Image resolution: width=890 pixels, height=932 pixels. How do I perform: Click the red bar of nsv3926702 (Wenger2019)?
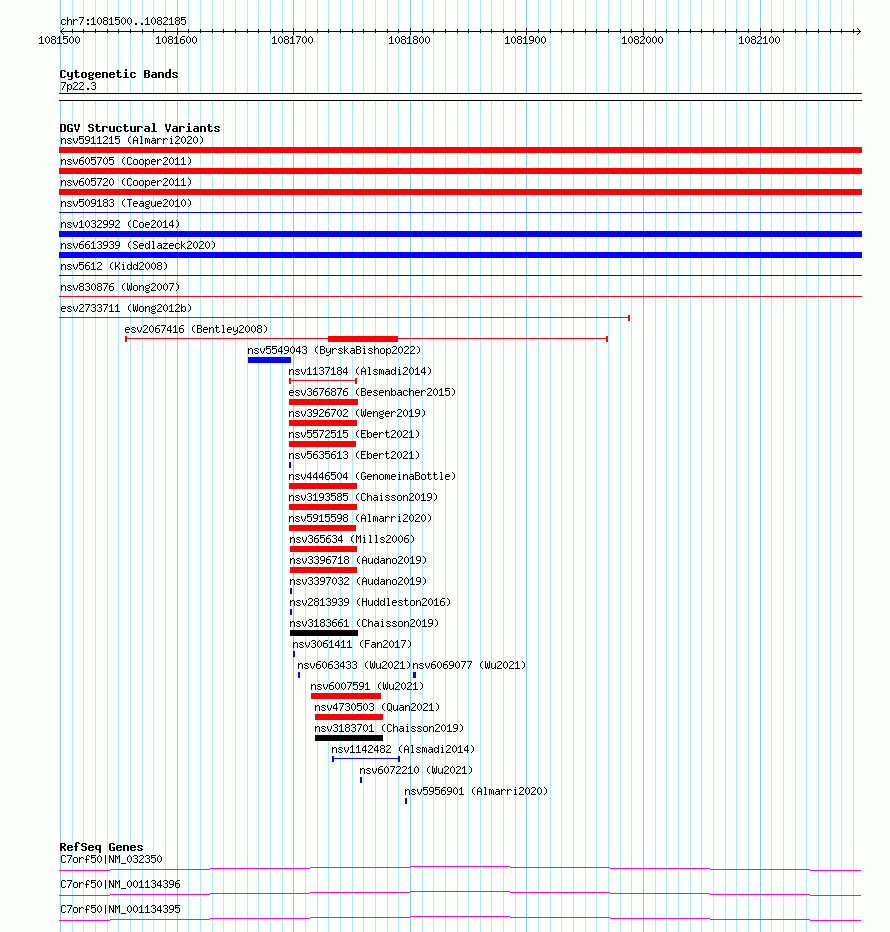tap(323, 423)
